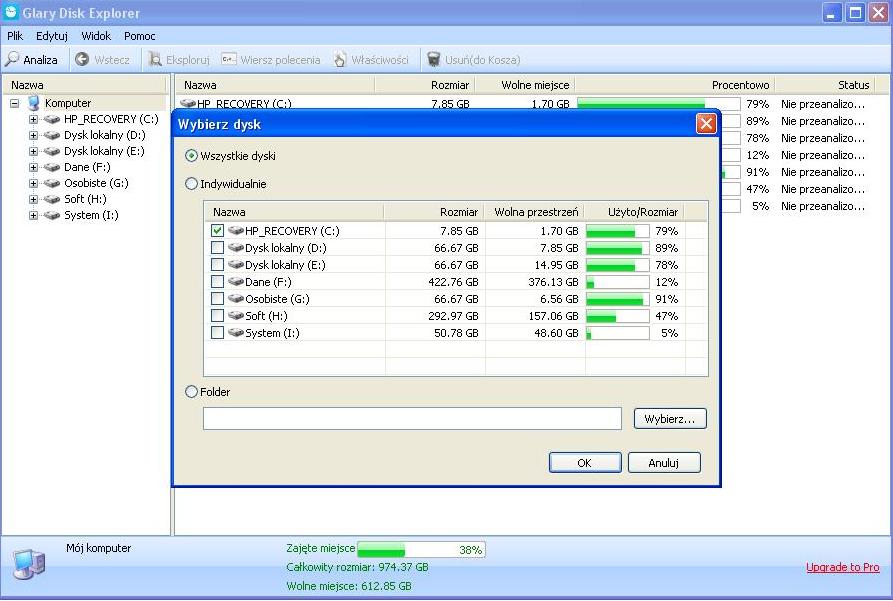The image size is (893, 601).
Task: Open the Widok menu
Action: click(95, 35)
